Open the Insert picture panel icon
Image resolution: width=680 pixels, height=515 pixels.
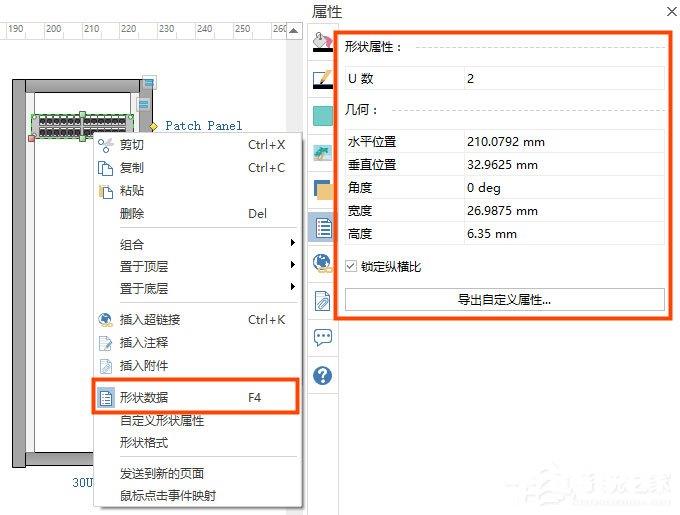322,153
